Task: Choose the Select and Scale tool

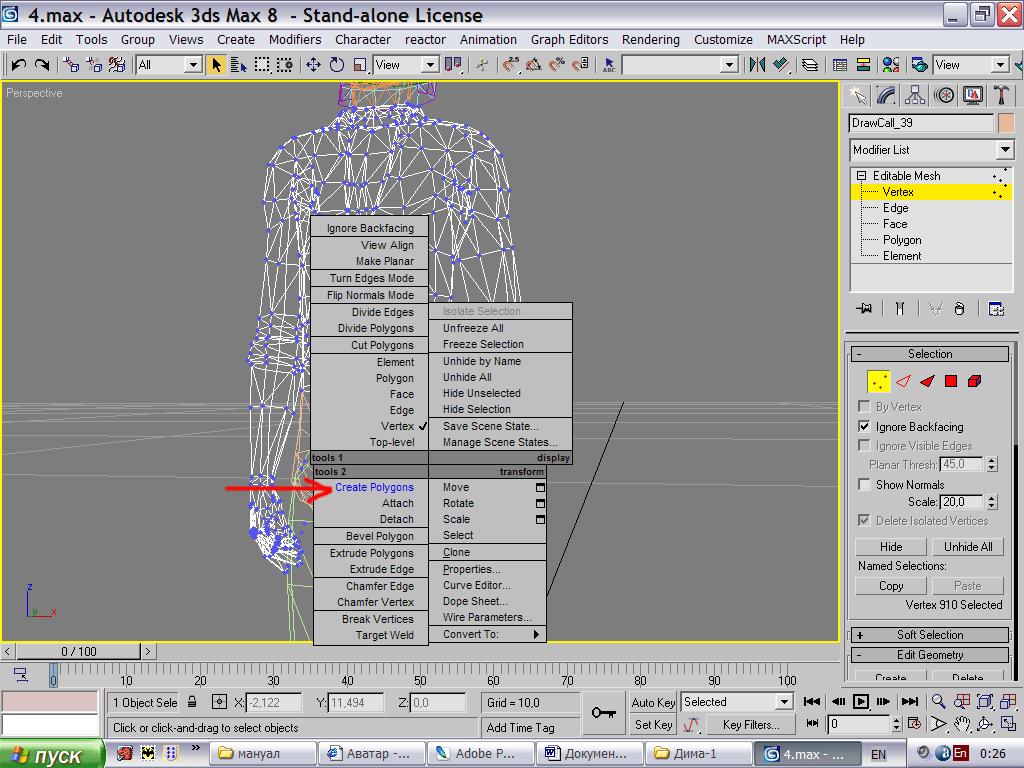Action: point(360,65)
